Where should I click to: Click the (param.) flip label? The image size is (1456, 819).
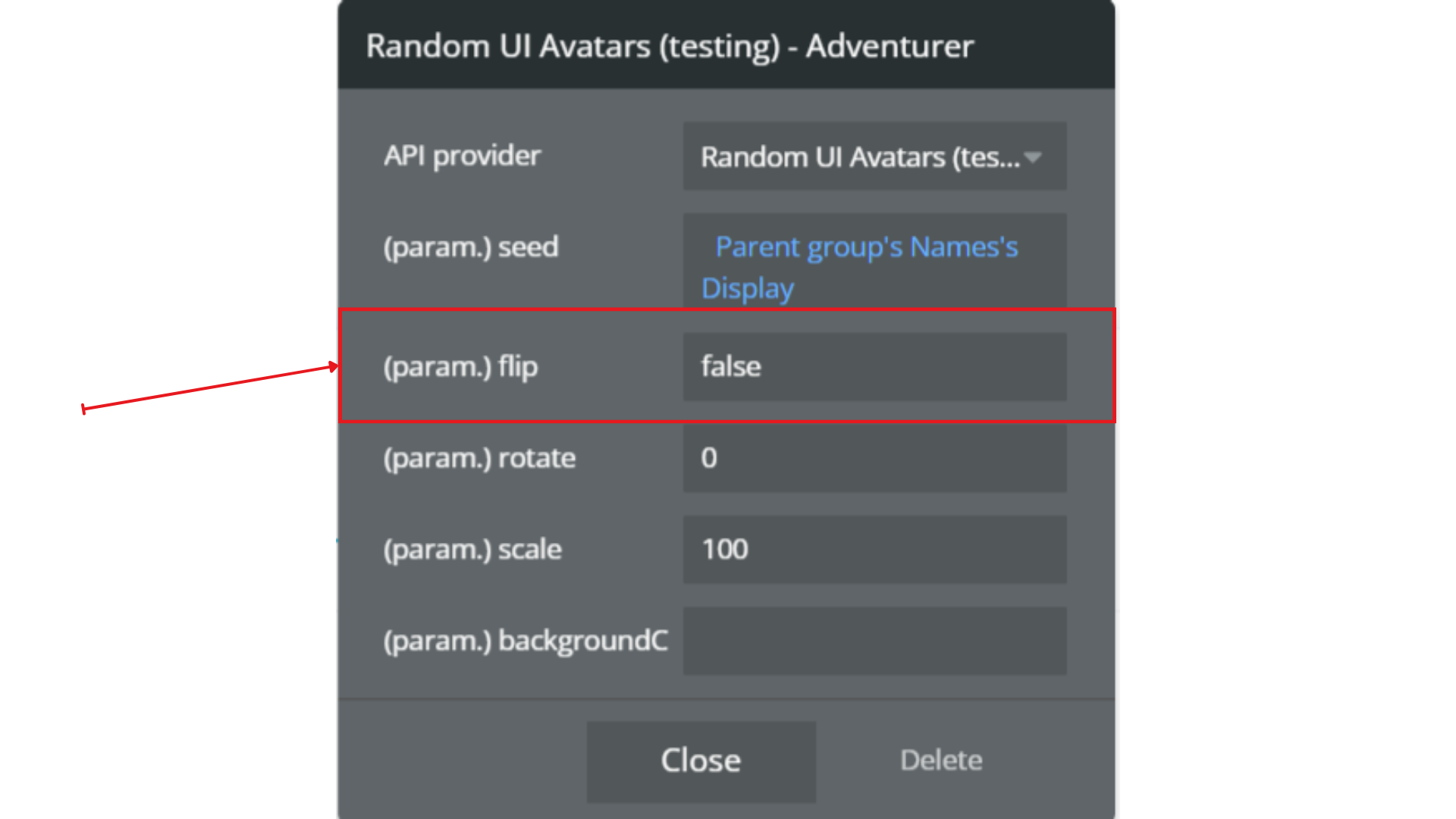point(460,367)
